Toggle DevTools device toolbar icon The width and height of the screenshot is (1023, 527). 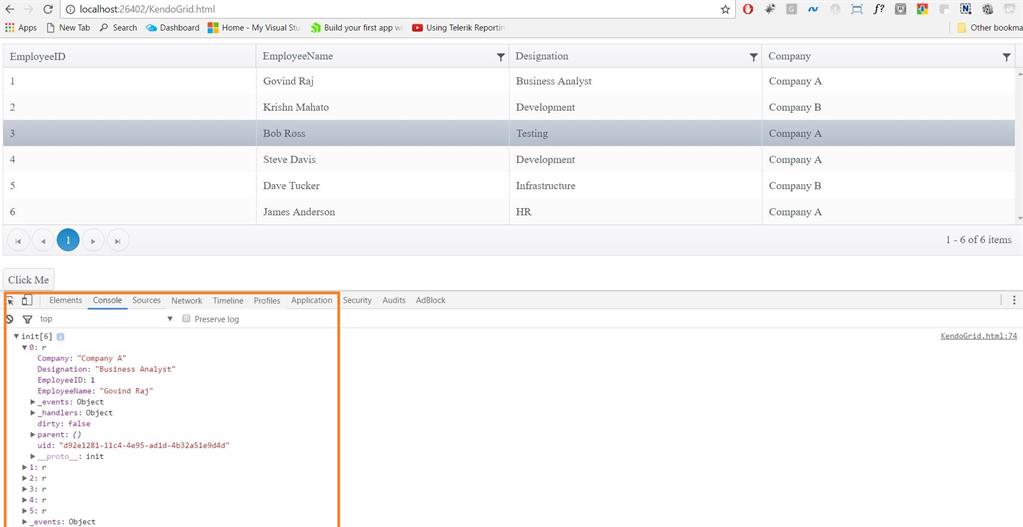(26, 300)
